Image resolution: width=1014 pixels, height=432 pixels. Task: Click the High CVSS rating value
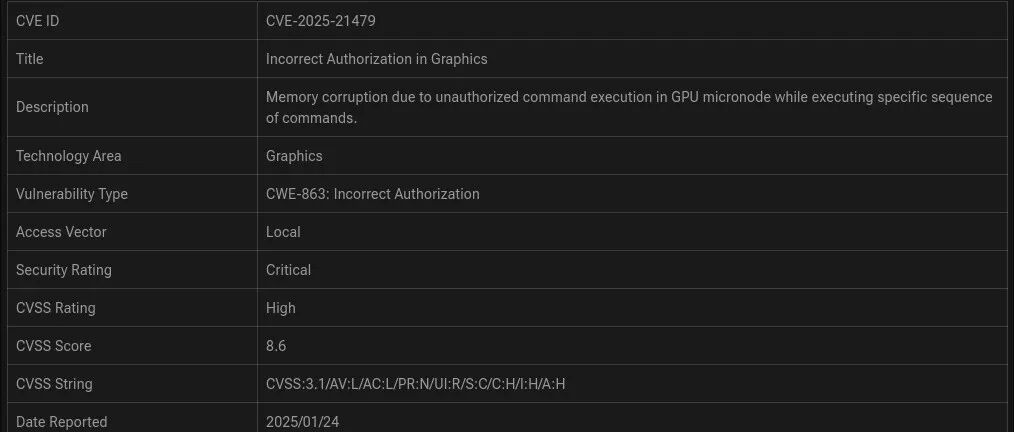[x=281, y=308]
